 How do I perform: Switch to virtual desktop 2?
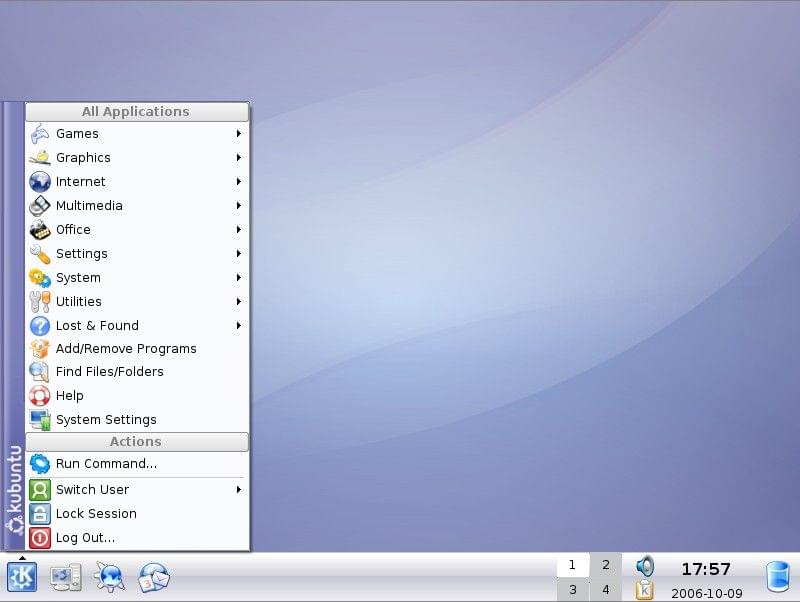coord(606,565)
